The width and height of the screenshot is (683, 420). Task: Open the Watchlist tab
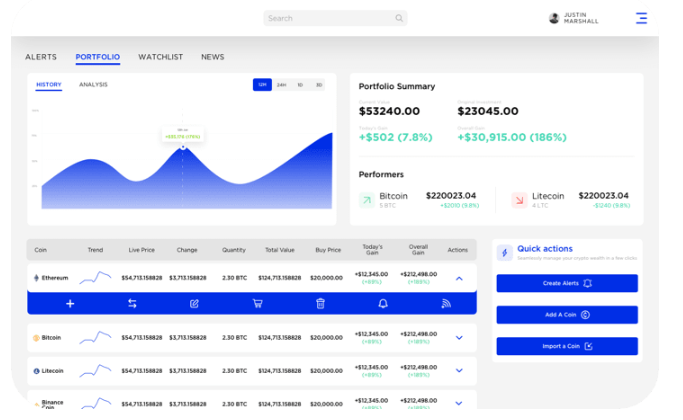pyautogui.click(x=160, y=57)
